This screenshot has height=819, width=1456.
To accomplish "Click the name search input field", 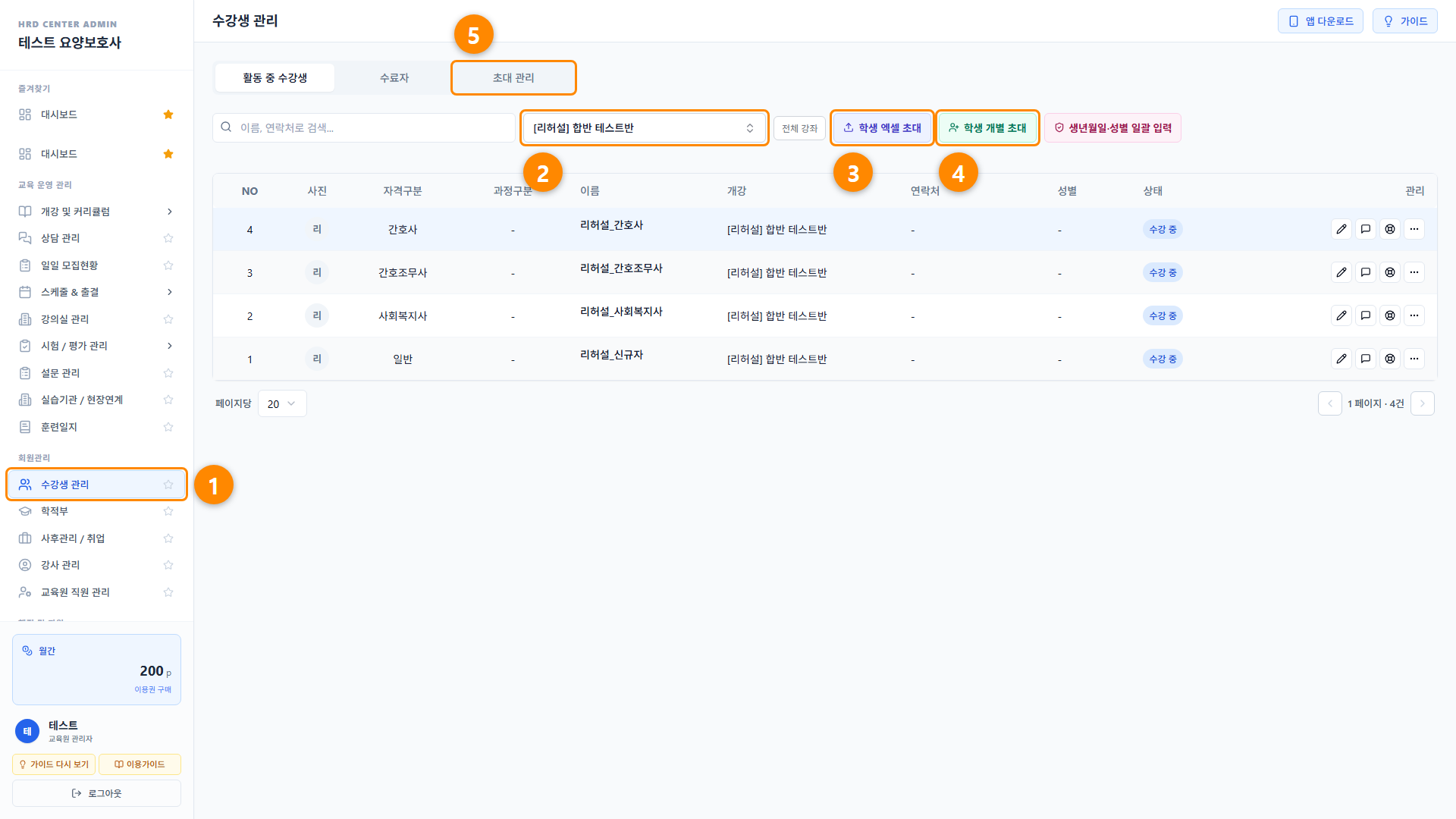I will pyautogui.click(x=364, y=127).
